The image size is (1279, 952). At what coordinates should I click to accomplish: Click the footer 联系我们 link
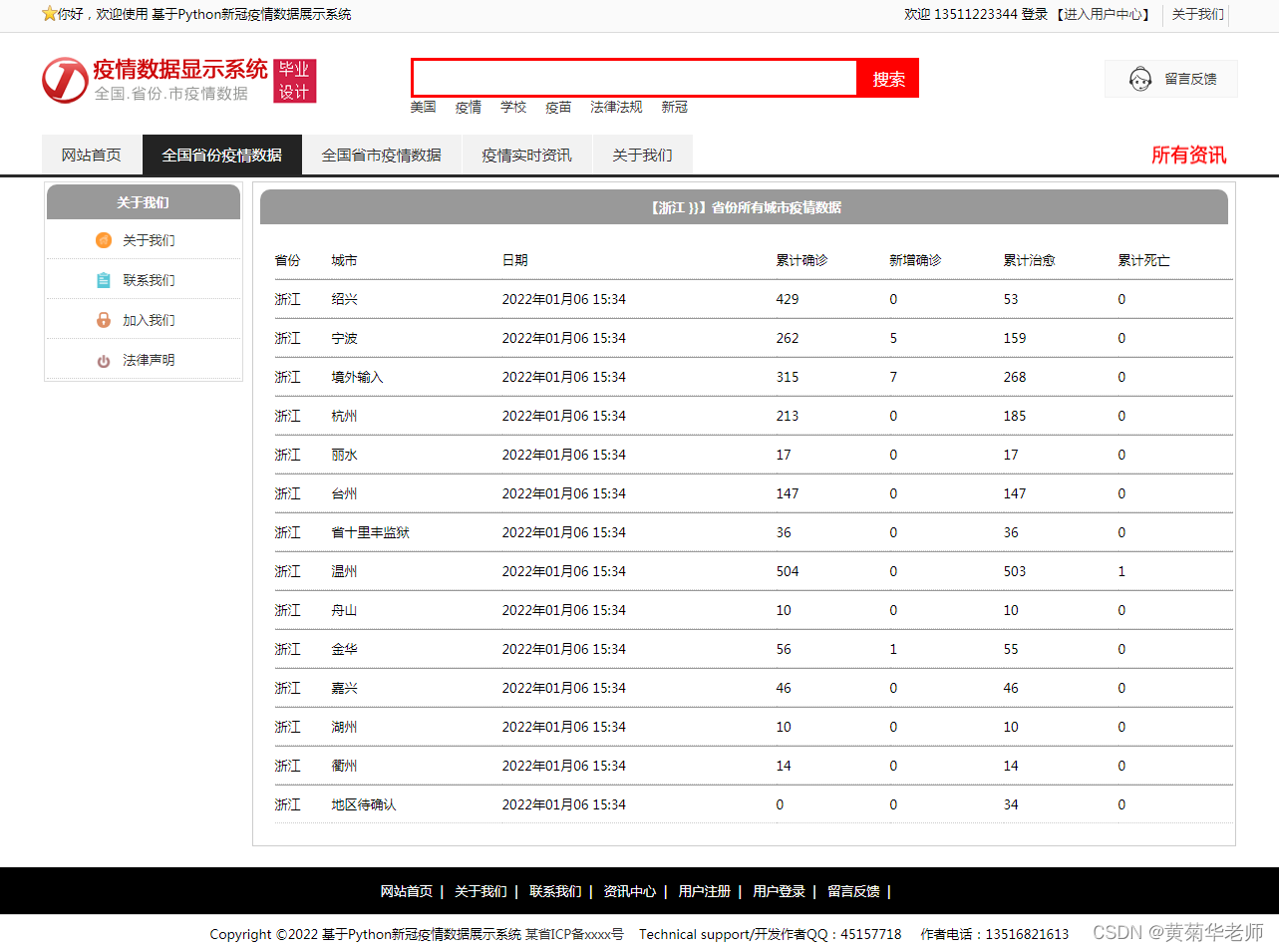555,891
